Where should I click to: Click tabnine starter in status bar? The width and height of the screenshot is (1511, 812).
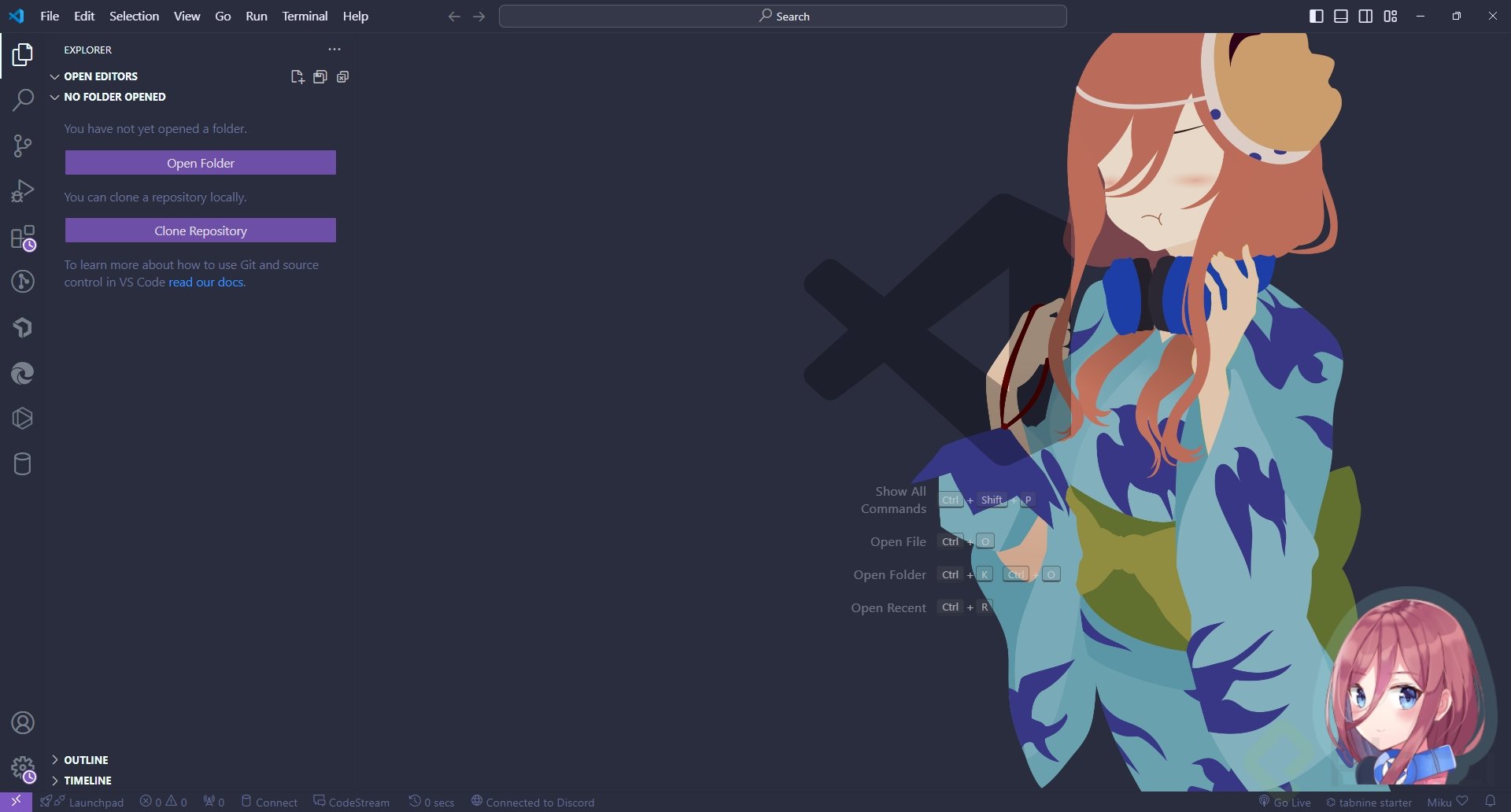1369,802
